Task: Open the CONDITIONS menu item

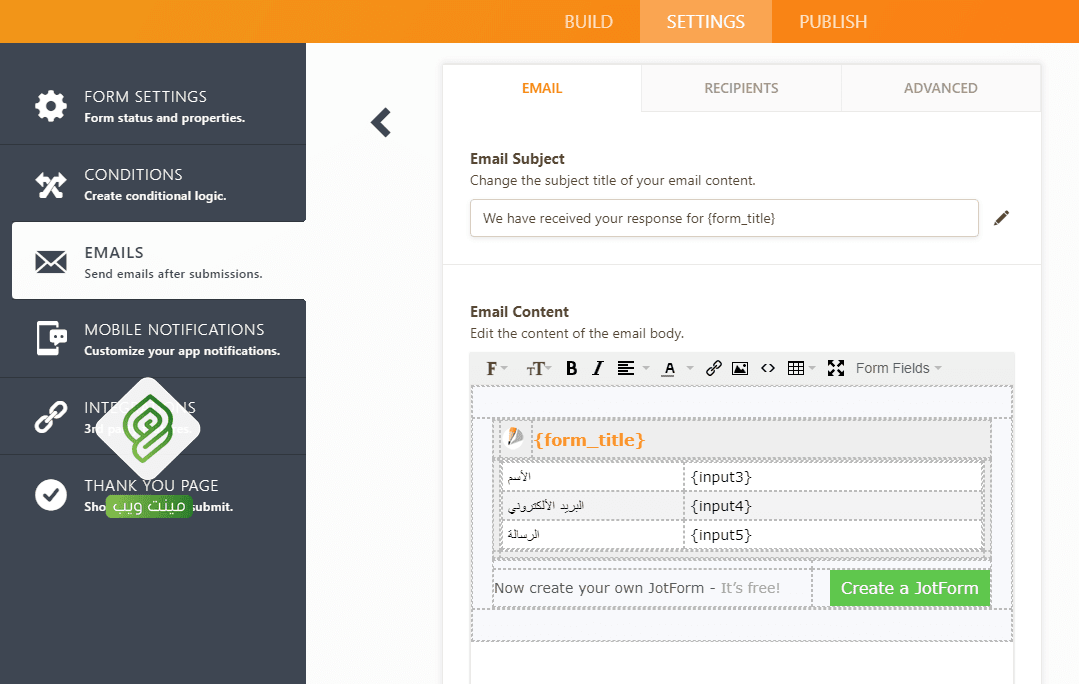Action: click(153, 184)
